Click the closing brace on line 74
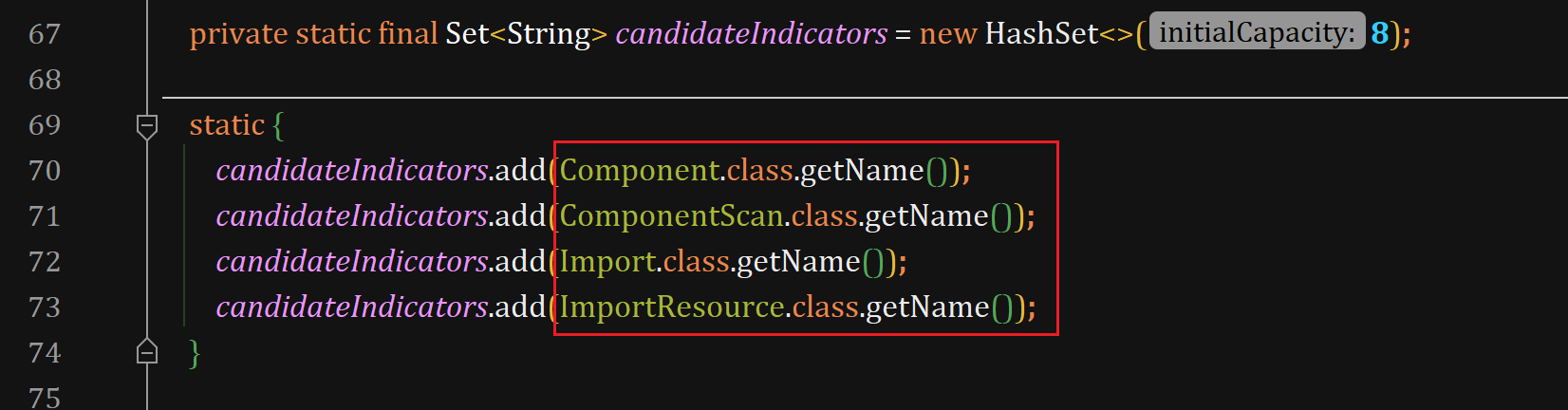Image resolution: width=1568 pixels, height=410 pixels. click(x=195, y=353)
